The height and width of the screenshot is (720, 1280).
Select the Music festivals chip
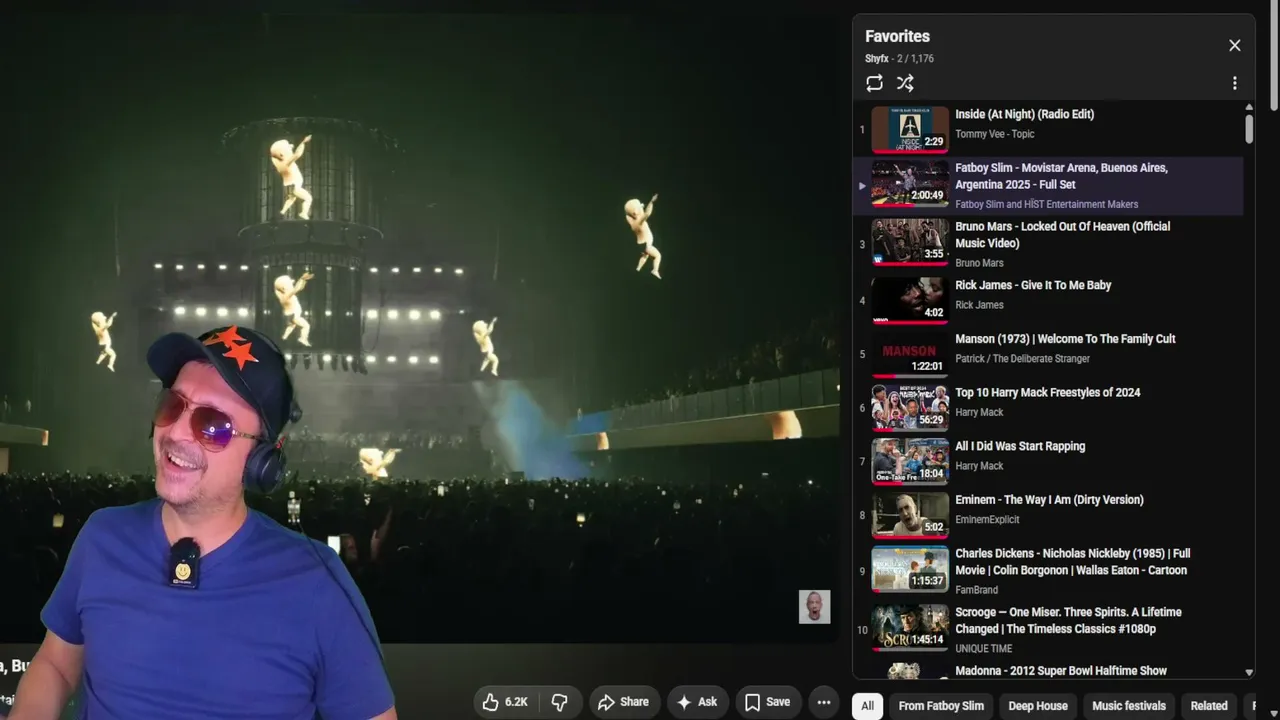1129,706
